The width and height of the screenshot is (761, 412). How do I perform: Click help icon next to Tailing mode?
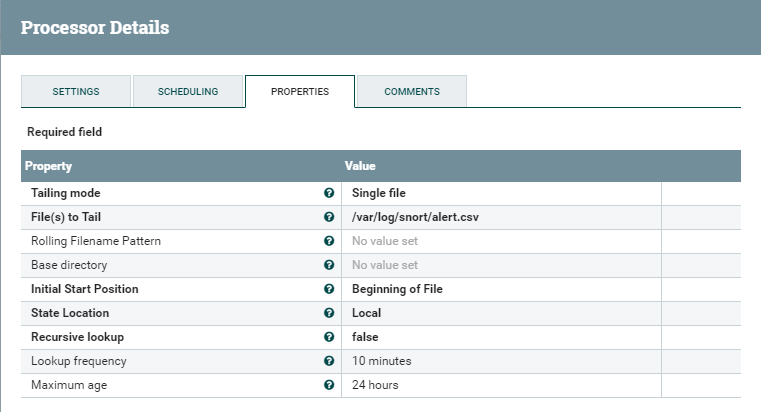click(329, 193)
